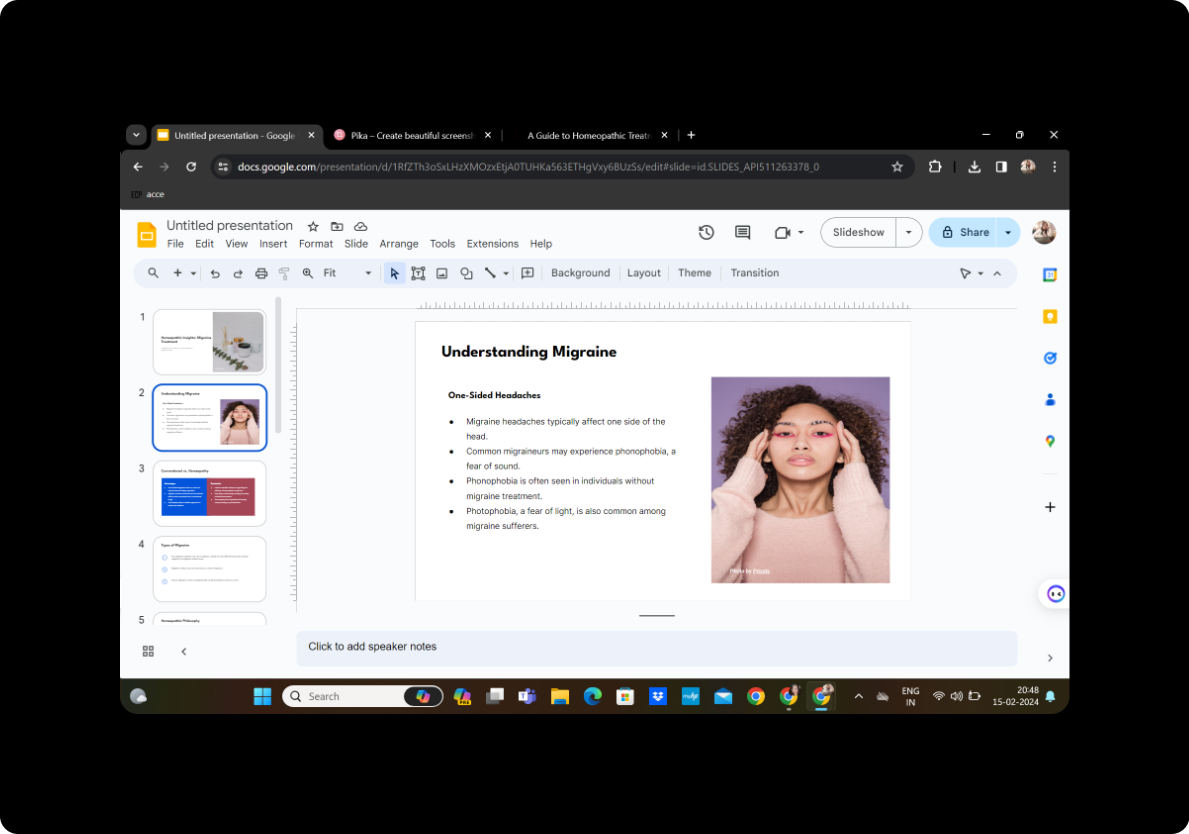Select slide 3 thumbnail in filmstrip
Image resolution: width=1189 pixels, height=834 pixels.
[x=209, y=493]
